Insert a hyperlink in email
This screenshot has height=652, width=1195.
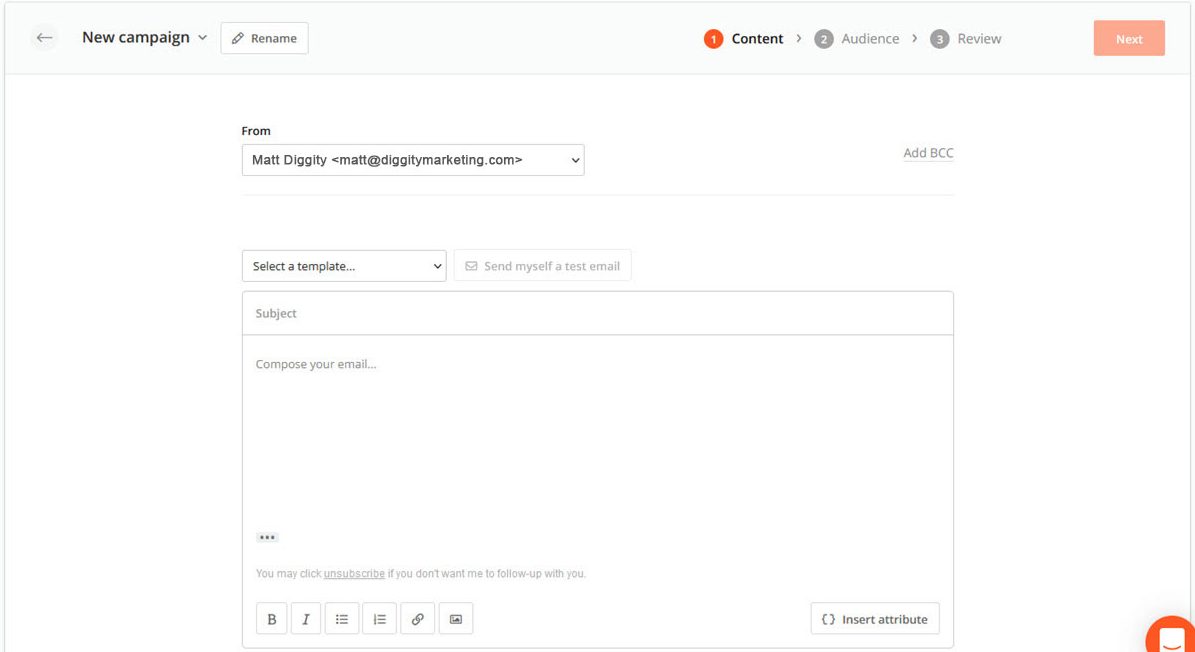pos(418,619)
